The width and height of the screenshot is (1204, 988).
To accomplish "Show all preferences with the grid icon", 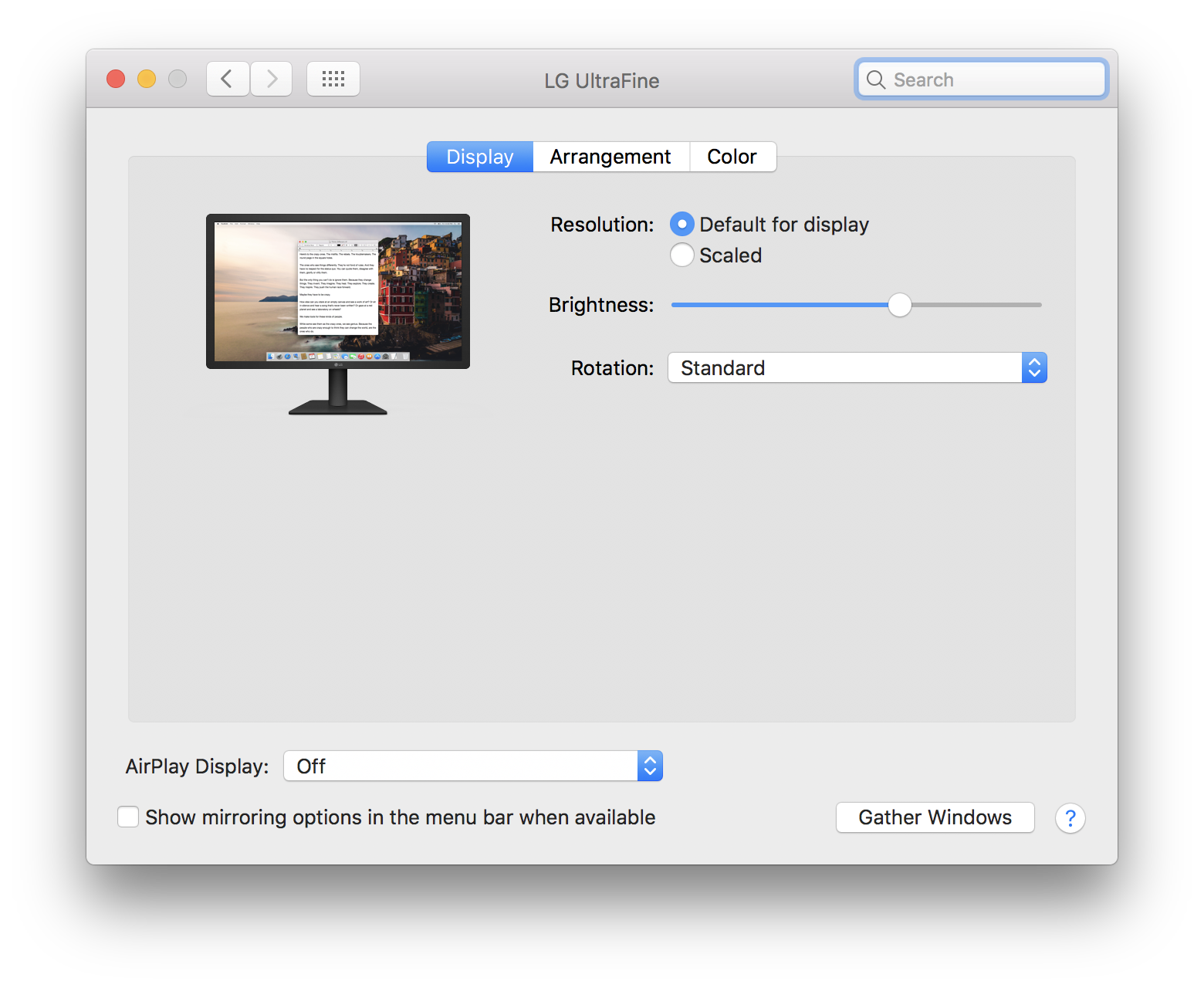I will pos(333,79).
